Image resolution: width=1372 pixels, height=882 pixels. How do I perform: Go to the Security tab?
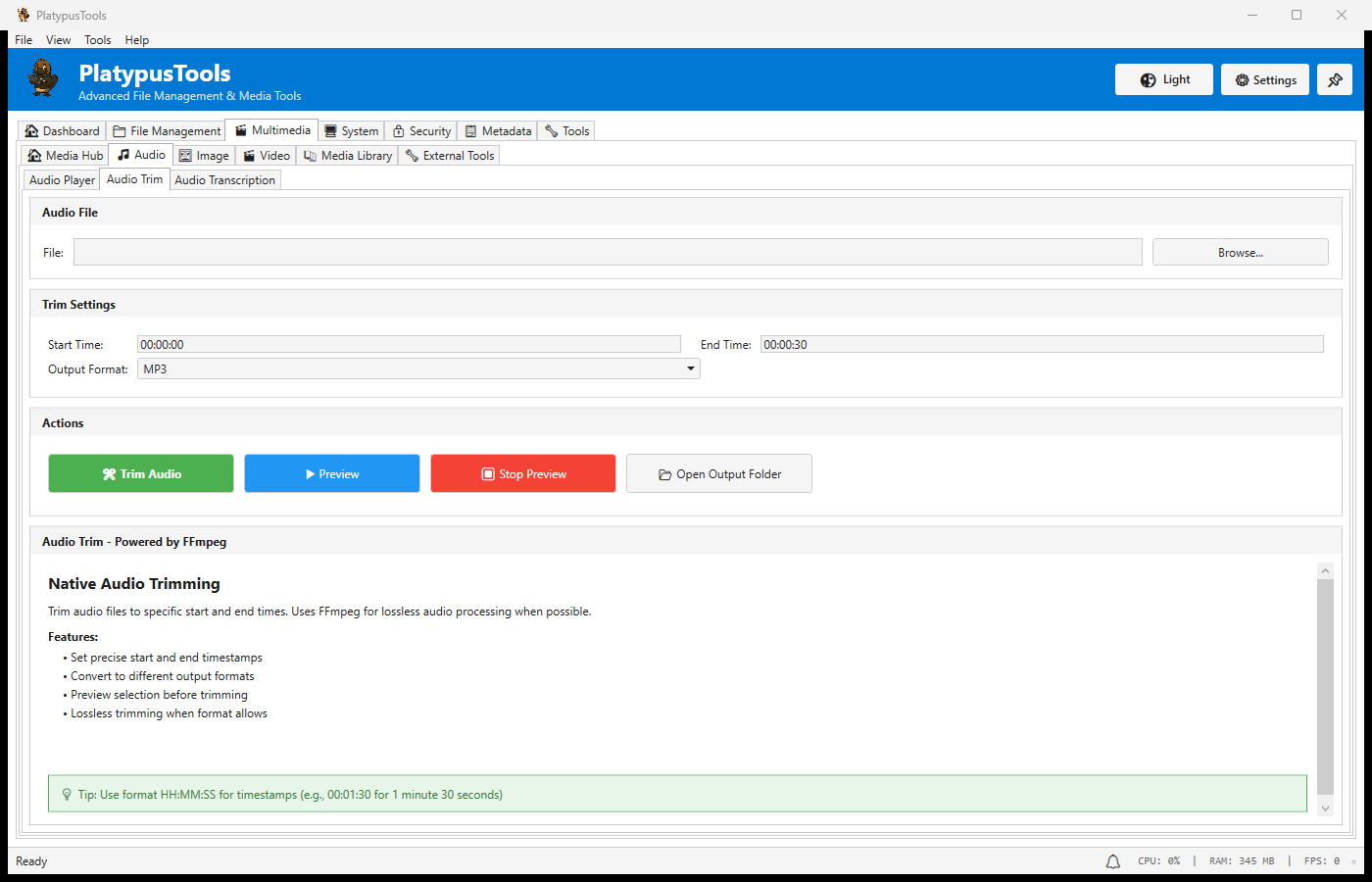pos(421,131)
